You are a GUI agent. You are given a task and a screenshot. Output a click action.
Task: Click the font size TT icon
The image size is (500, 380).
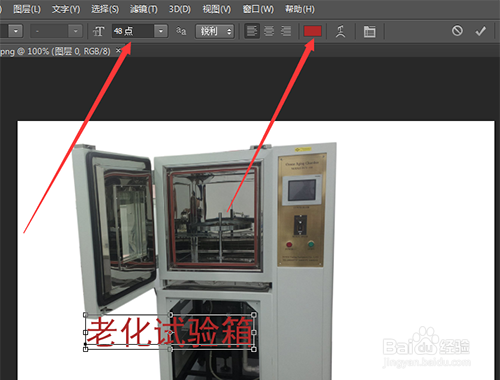pos(98,31)
